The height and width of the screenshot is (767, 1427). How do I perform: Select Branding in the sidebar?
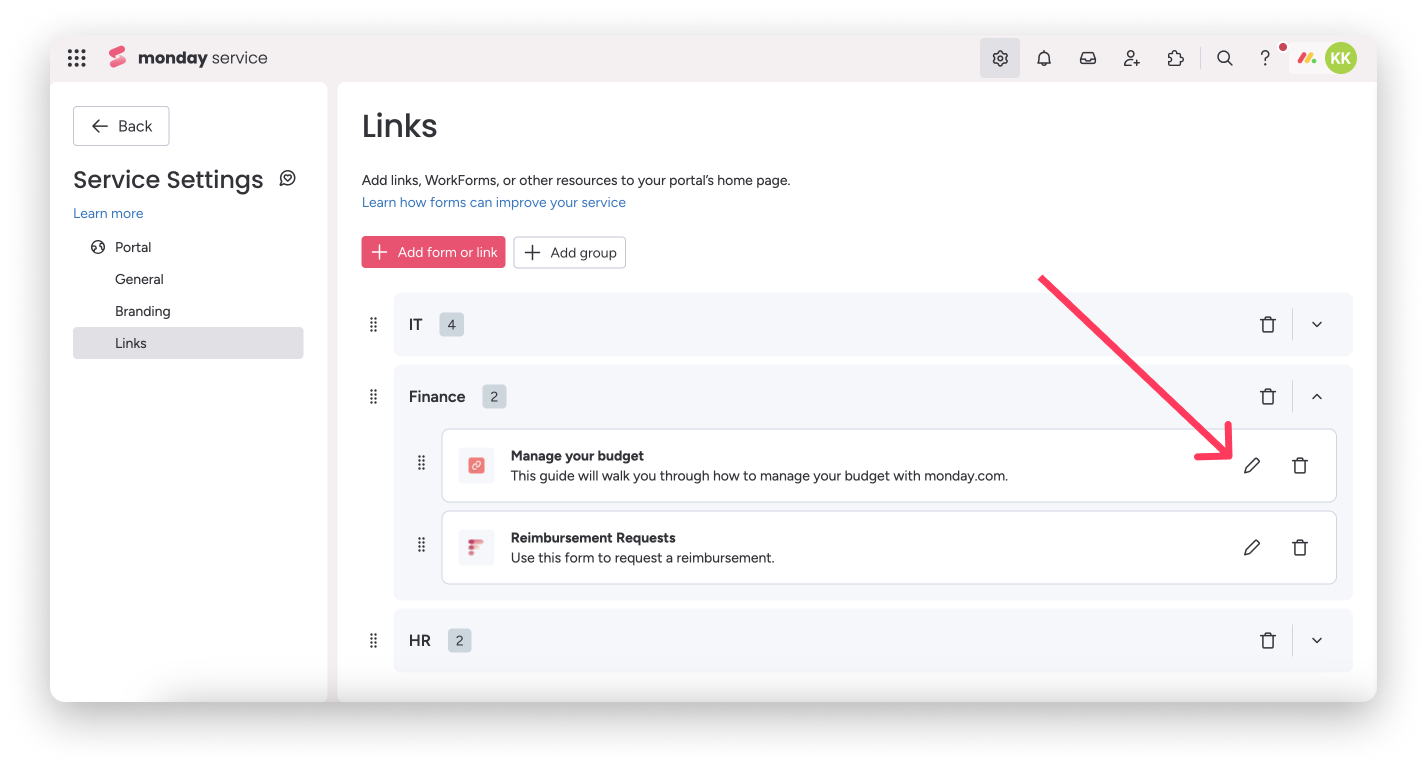pos(142,311)
